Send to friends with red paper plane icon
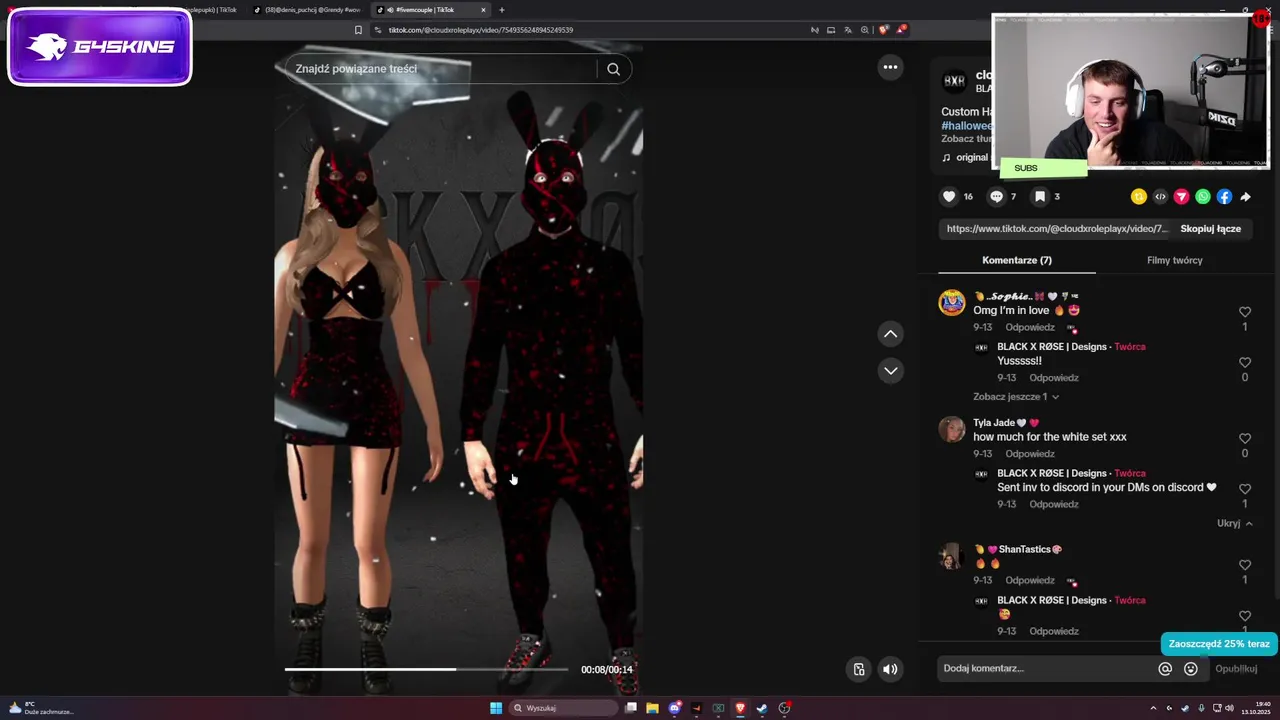 click(1181, 197)
